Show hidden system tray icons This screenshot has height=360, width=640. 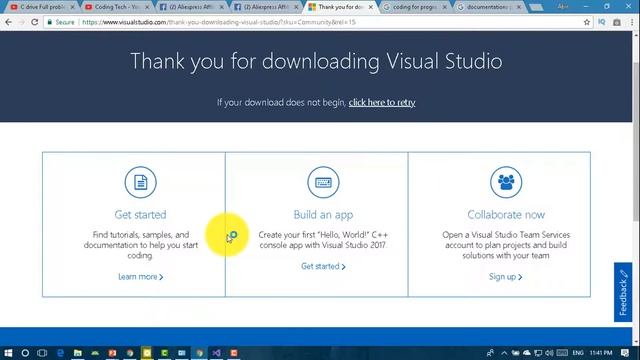point(504,353)
